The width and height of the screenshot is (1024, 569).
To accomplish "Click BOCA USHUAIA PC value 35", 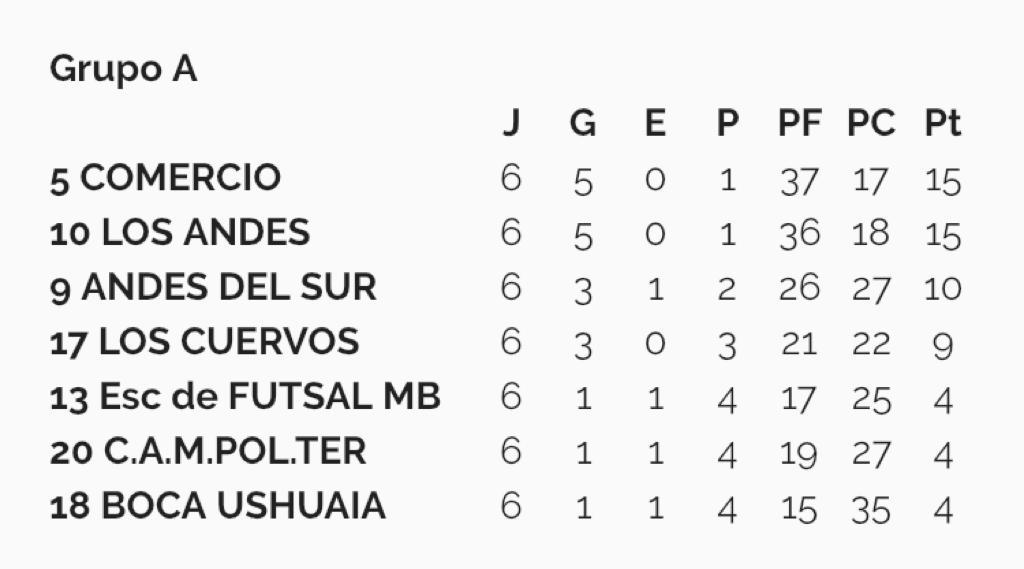I will (871, 510).
